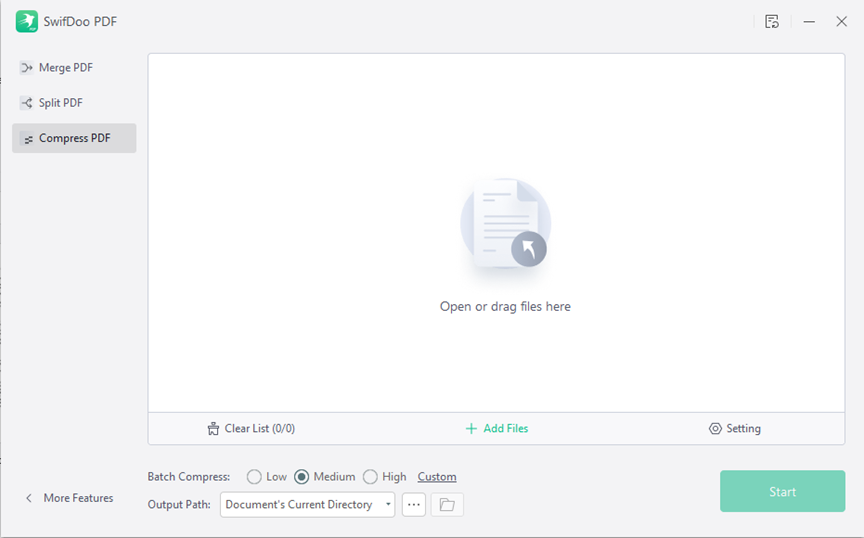Screen dimensions: 864x538
Task: Add Files to the compress list
Action: pyautogui.click(x=497, y=428)
